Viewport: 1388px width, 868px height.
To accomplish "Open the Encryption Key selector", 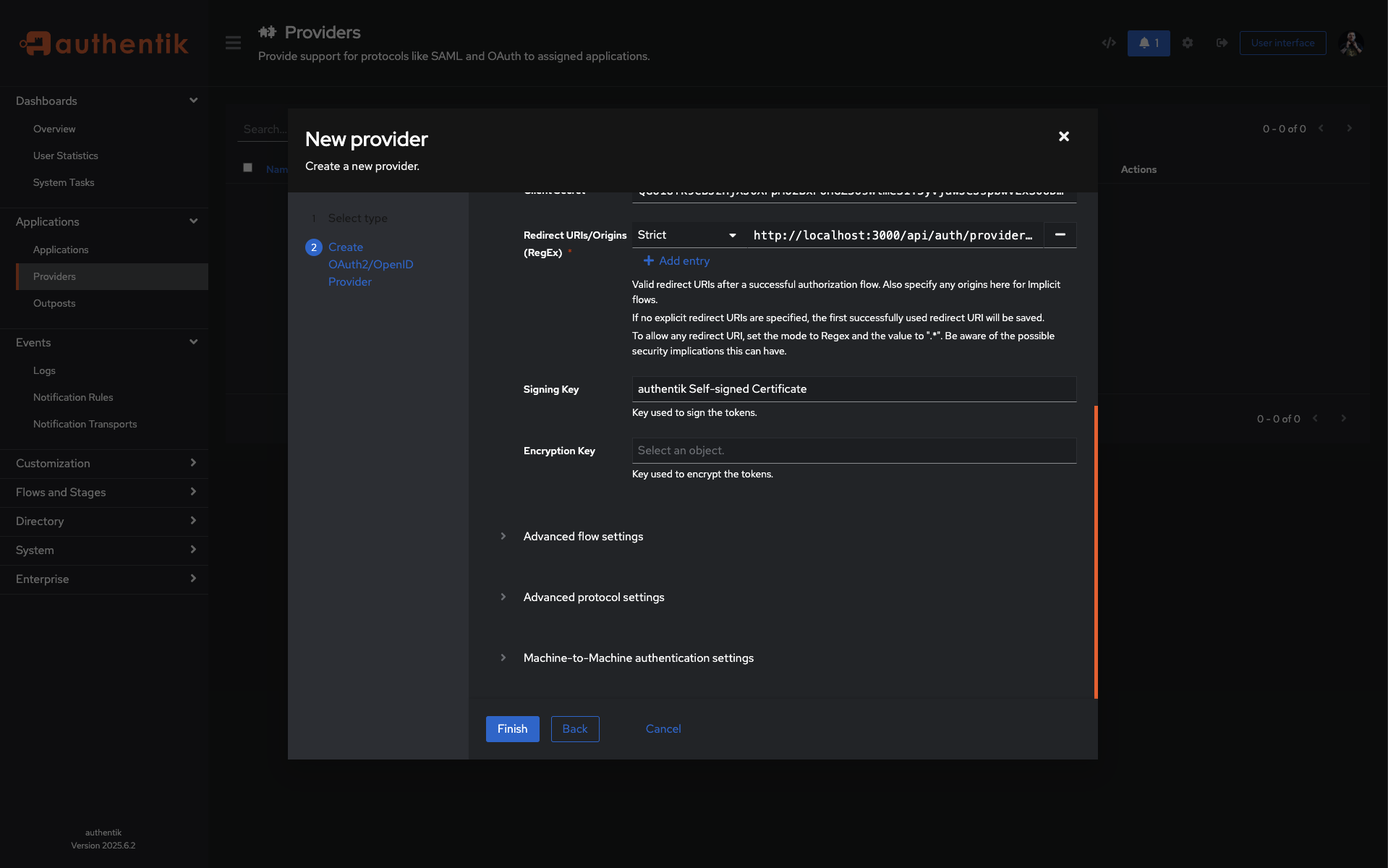I will 853,450.
